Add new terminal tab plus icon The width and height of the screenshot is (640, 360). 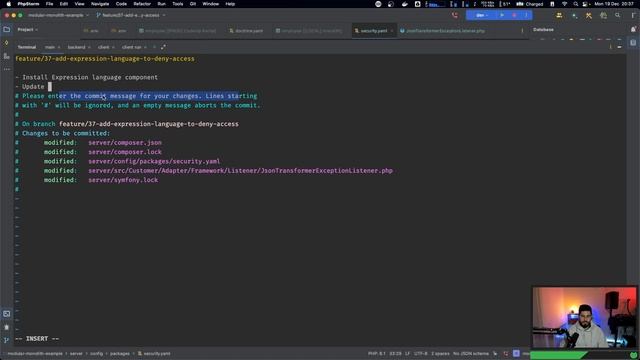click(x=154, y=47)
